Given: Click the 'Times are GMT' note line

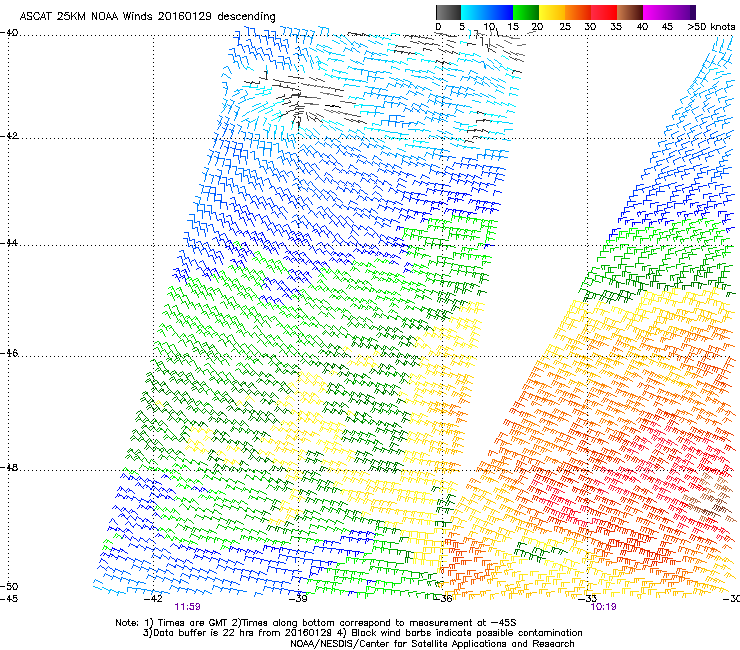Looking at the screenshot, I should pos(316,623).
